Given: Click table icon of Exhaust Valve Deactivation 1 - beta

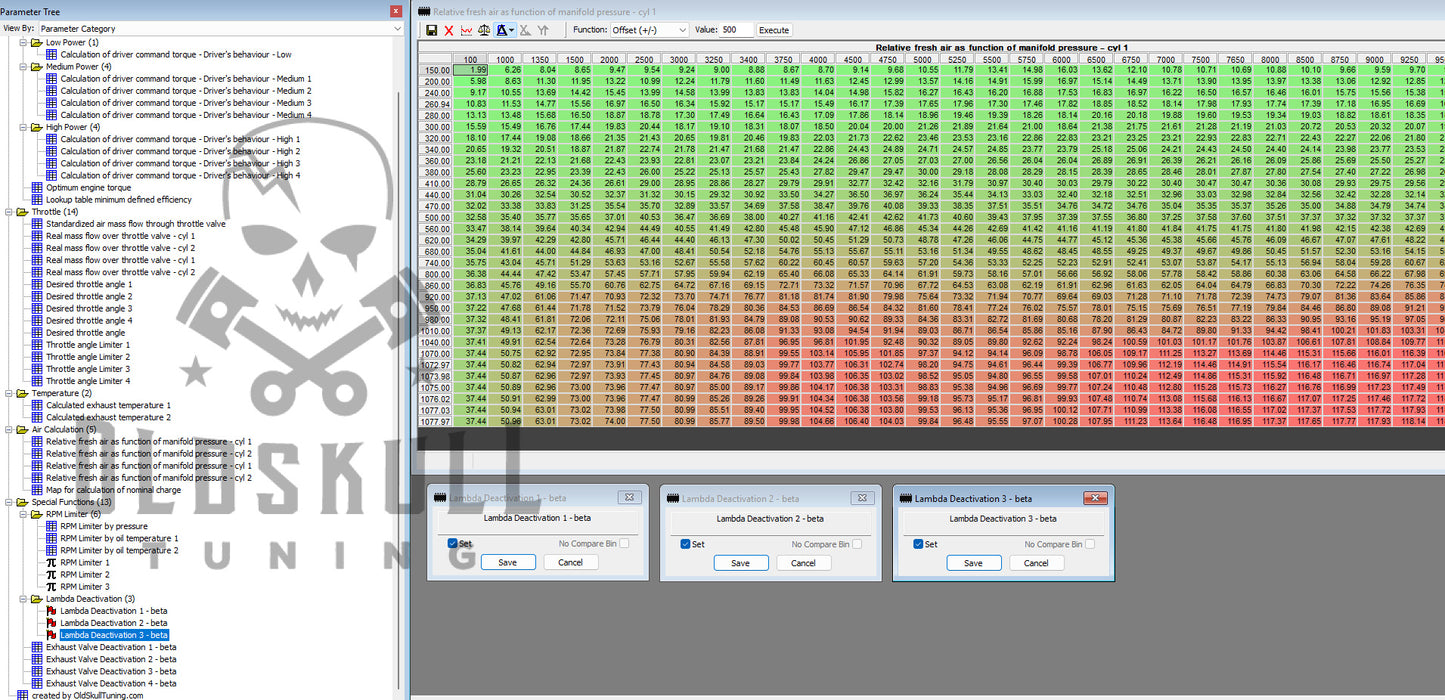Looking at the screenshot, I should [x=38, y=646].
